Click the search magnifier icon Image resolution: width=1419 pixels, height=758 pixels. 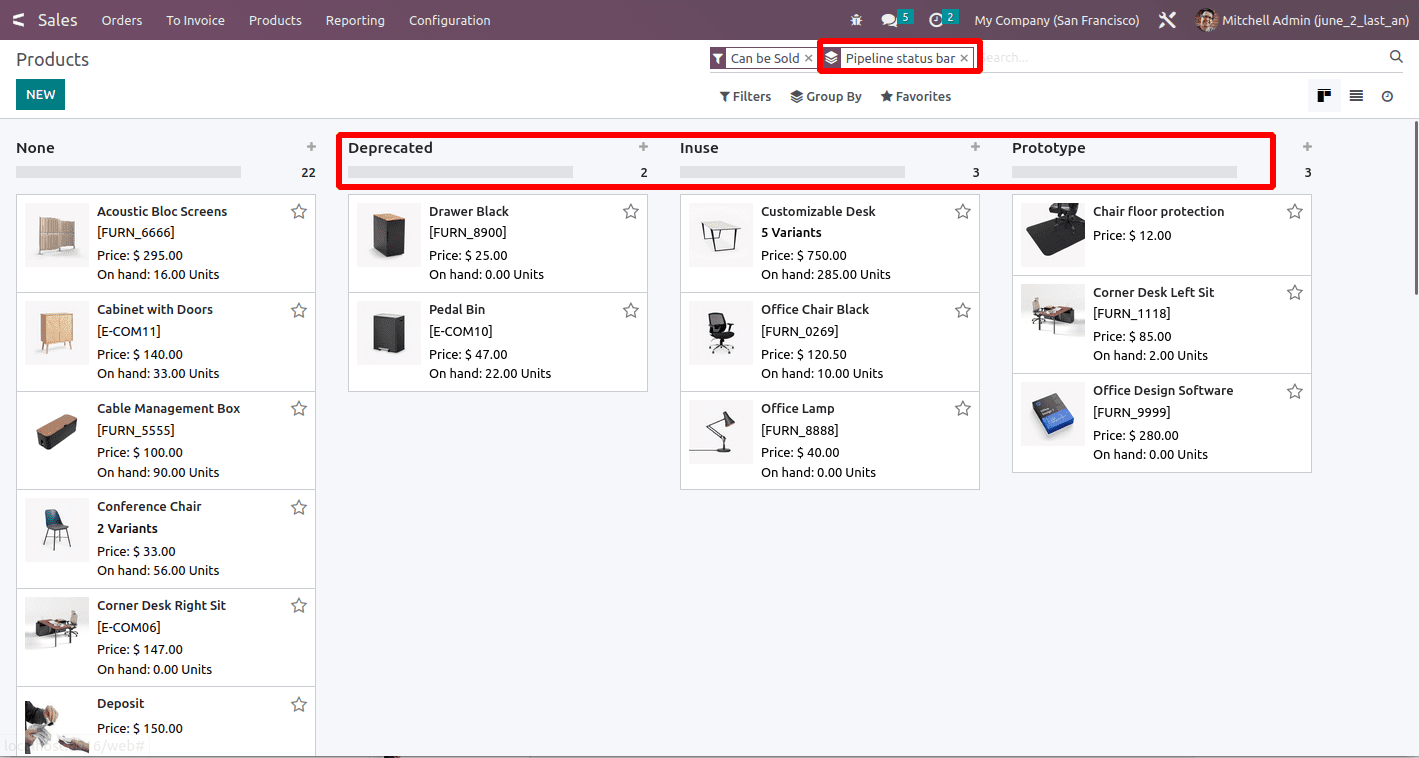[x=1396, y=57]
